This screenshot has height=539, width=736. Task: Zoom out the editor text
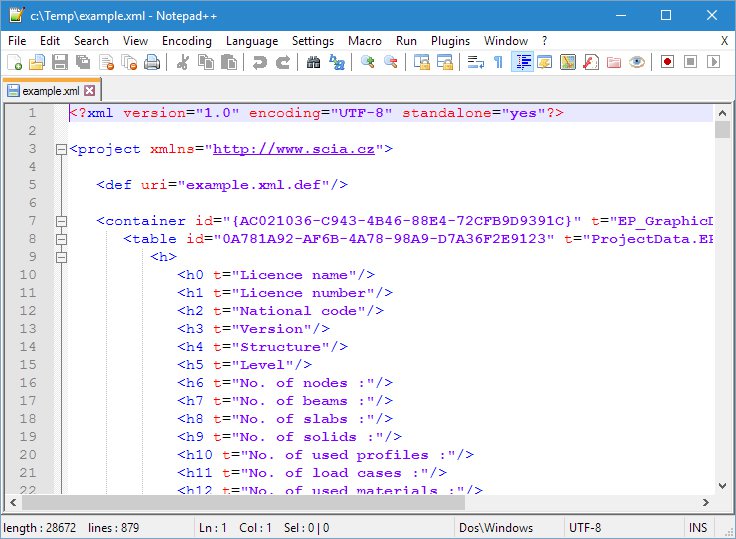click(x=391, y=62)
